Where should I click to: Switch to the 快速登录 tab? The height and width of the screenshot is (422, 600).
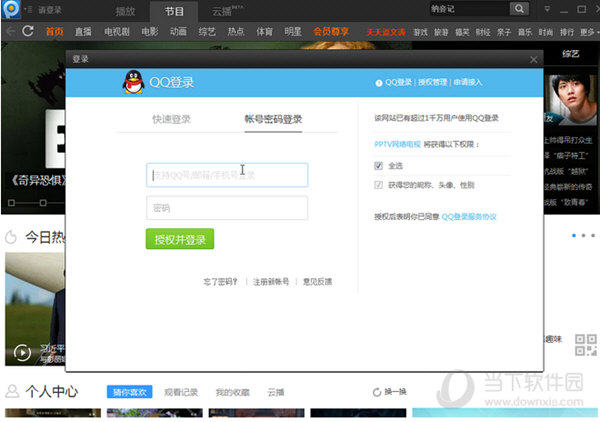click(x=171, y=119)
